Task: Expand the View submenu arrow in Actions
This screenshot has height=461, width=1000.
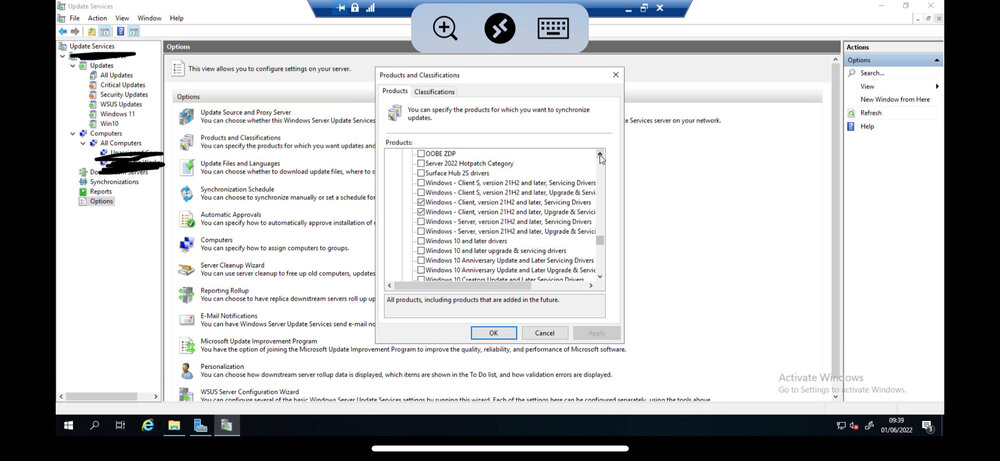Action: (937, 86)
